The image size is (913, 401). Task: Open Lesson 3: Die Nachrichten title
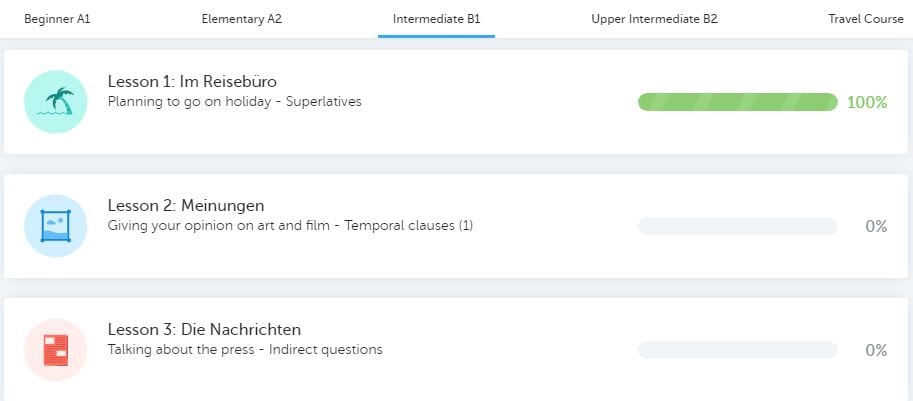click(x=204, y=330)
